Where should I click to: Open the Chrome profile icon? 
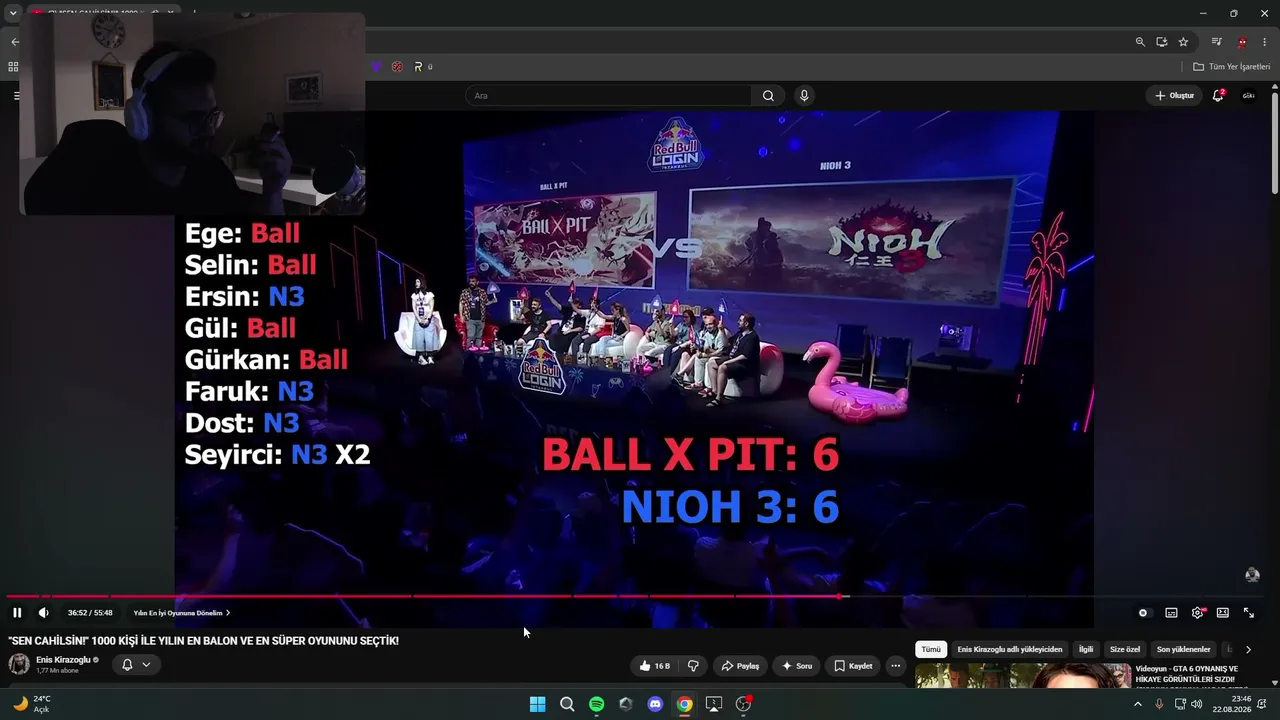[1242, 42]
